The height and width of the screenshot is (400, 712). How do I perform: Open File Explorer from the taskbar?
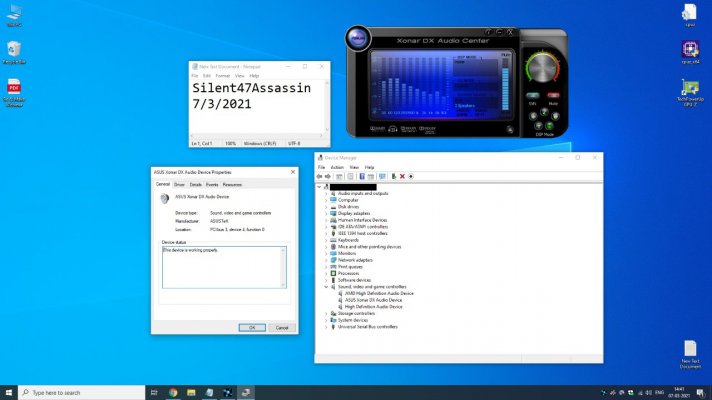[191, 392]
